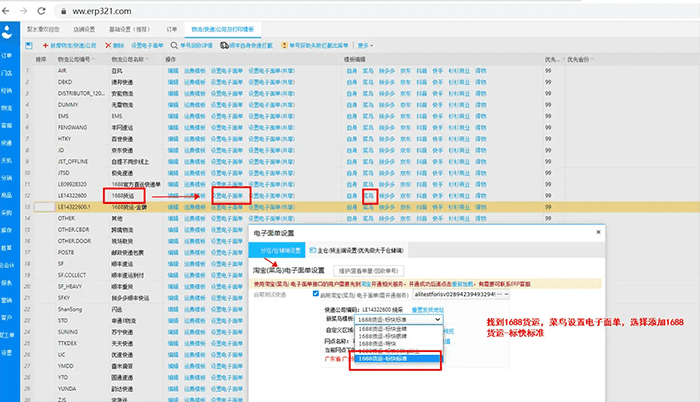Open the alitestforisv account dropdown
Viewport: 700px width, 402px height.
pyautogui.click(x=461, y=294)
